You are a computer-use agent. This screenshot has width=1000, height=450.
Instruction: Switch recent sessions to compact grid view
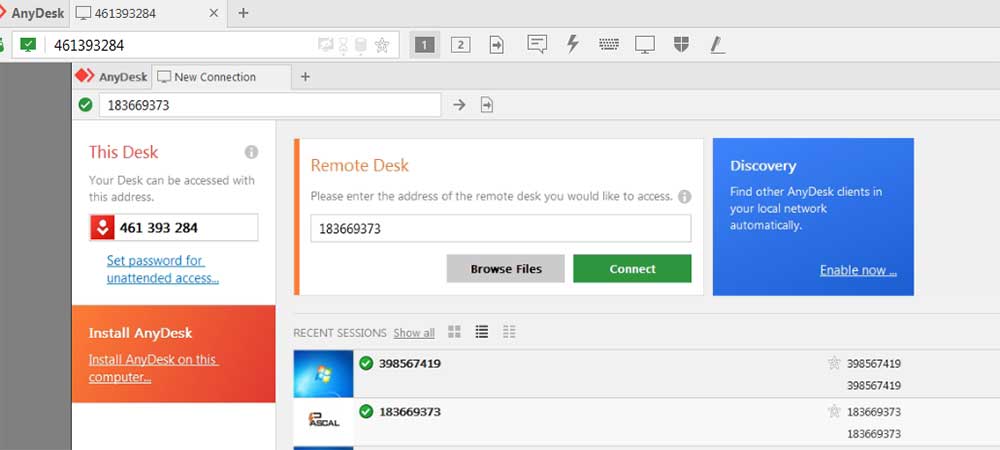509,331
